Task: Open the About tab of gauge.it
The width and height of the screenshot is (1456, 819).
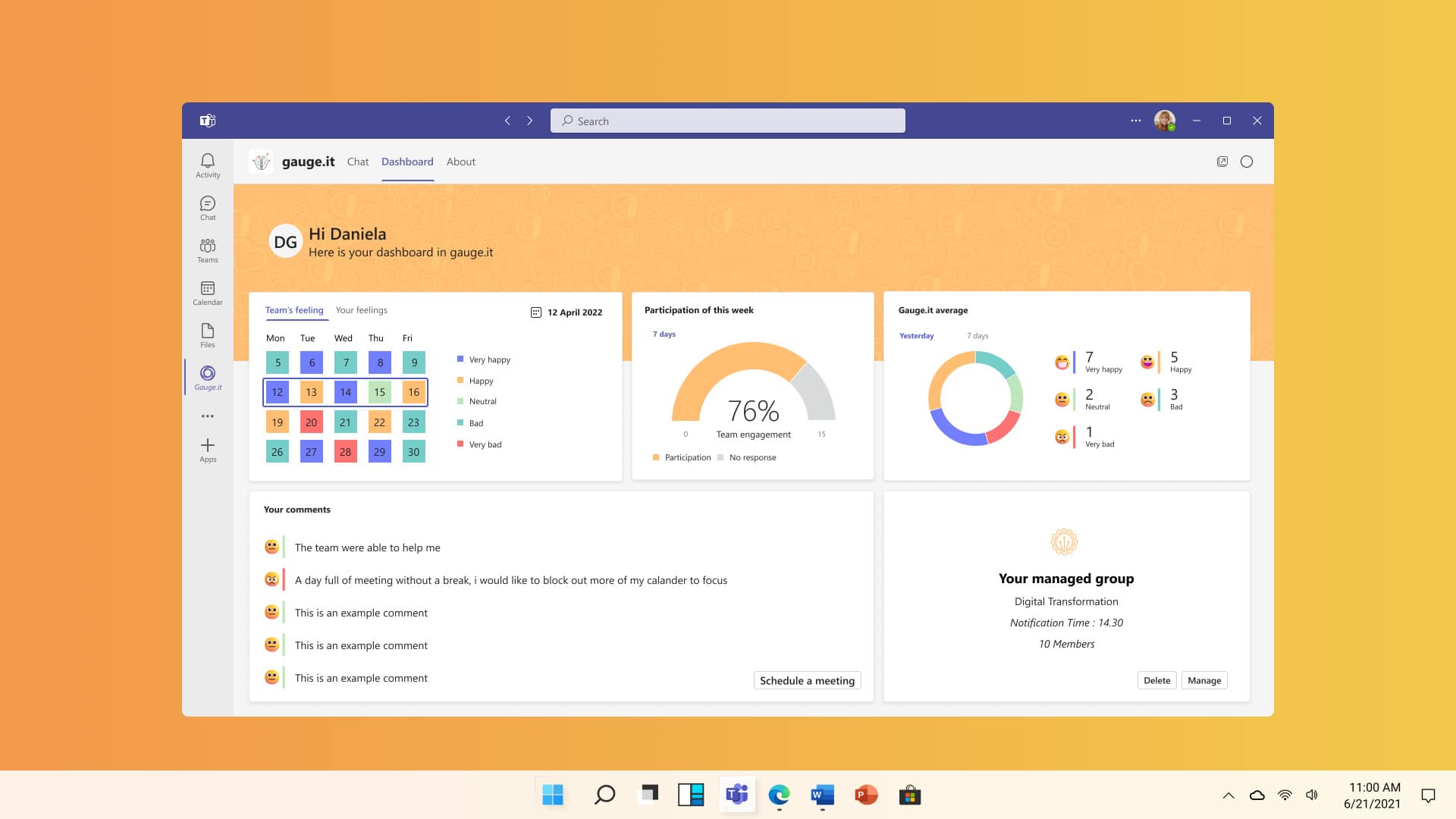Action: [x=460, y=162]
